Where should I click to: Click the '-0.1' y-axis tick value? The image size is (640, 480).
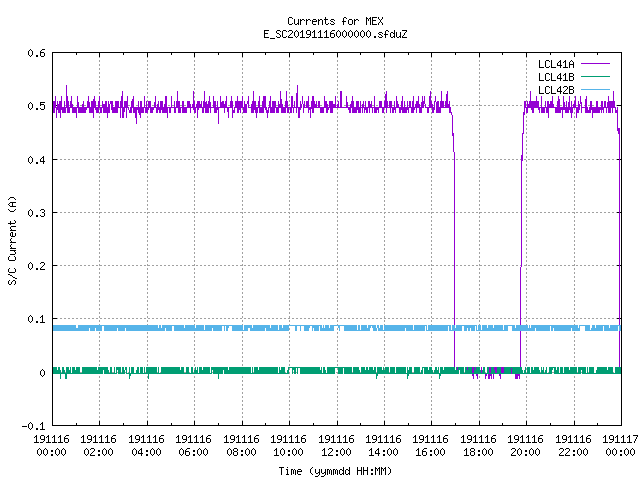point(33,426)
